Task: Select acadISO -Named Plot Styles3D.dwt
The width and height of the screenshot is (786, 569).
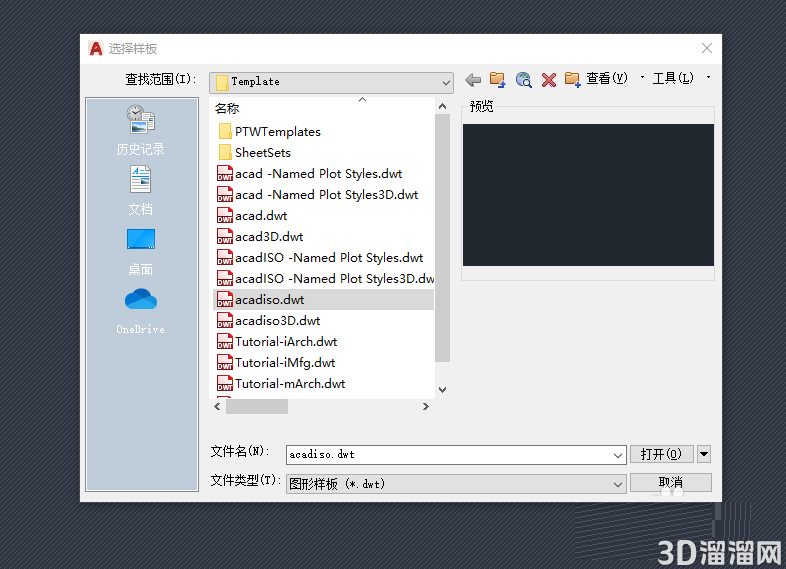Action: point(325,279)
